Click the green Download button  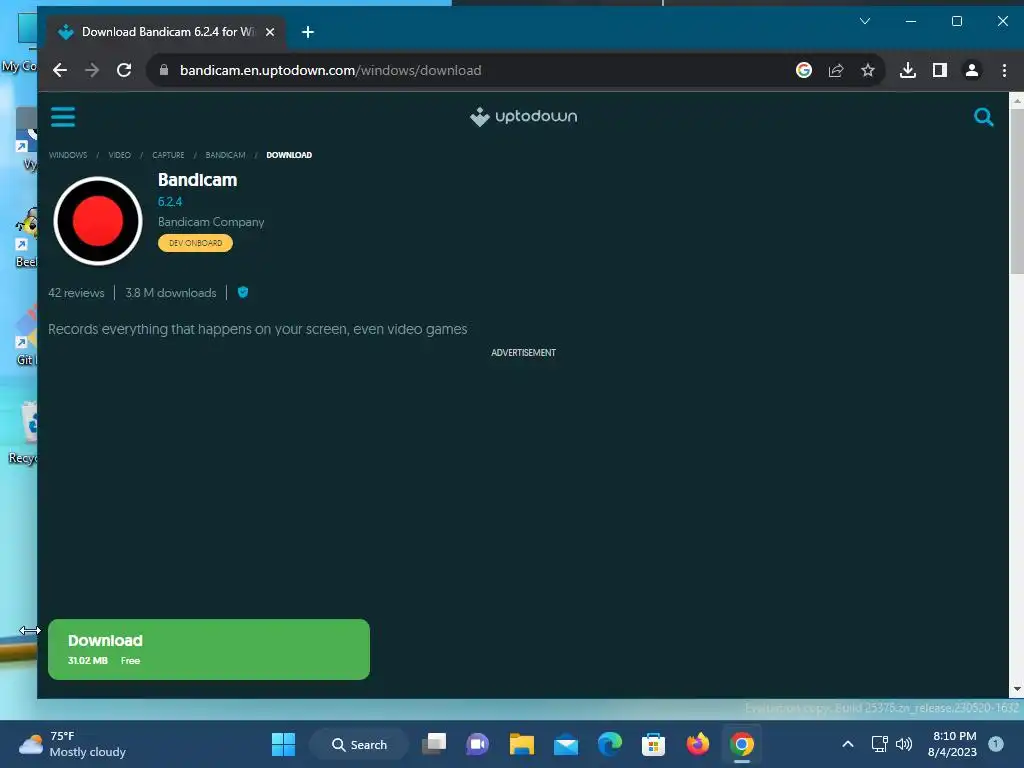tap(209, 649)
